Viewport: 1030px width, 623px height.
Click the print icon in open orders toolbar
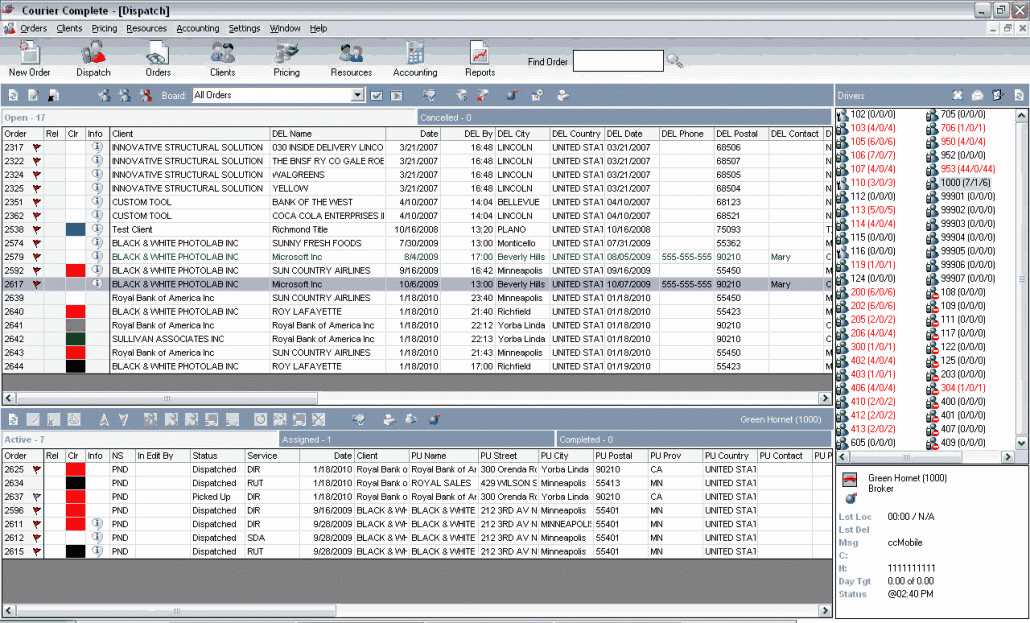pyautogui.click(x=563, y=95)
